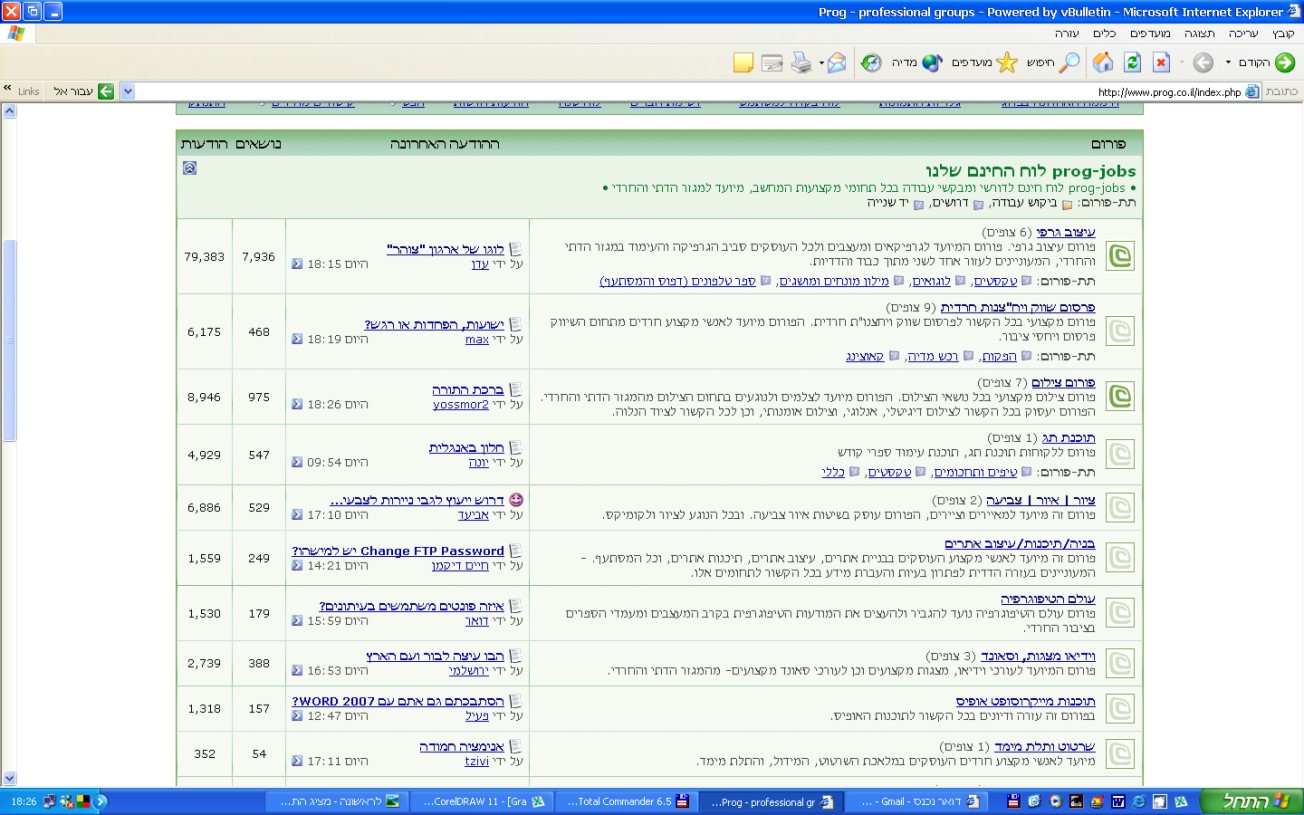Go to last post by tzivi arrow icon
1304x815 pixels.
coord(297,761)
